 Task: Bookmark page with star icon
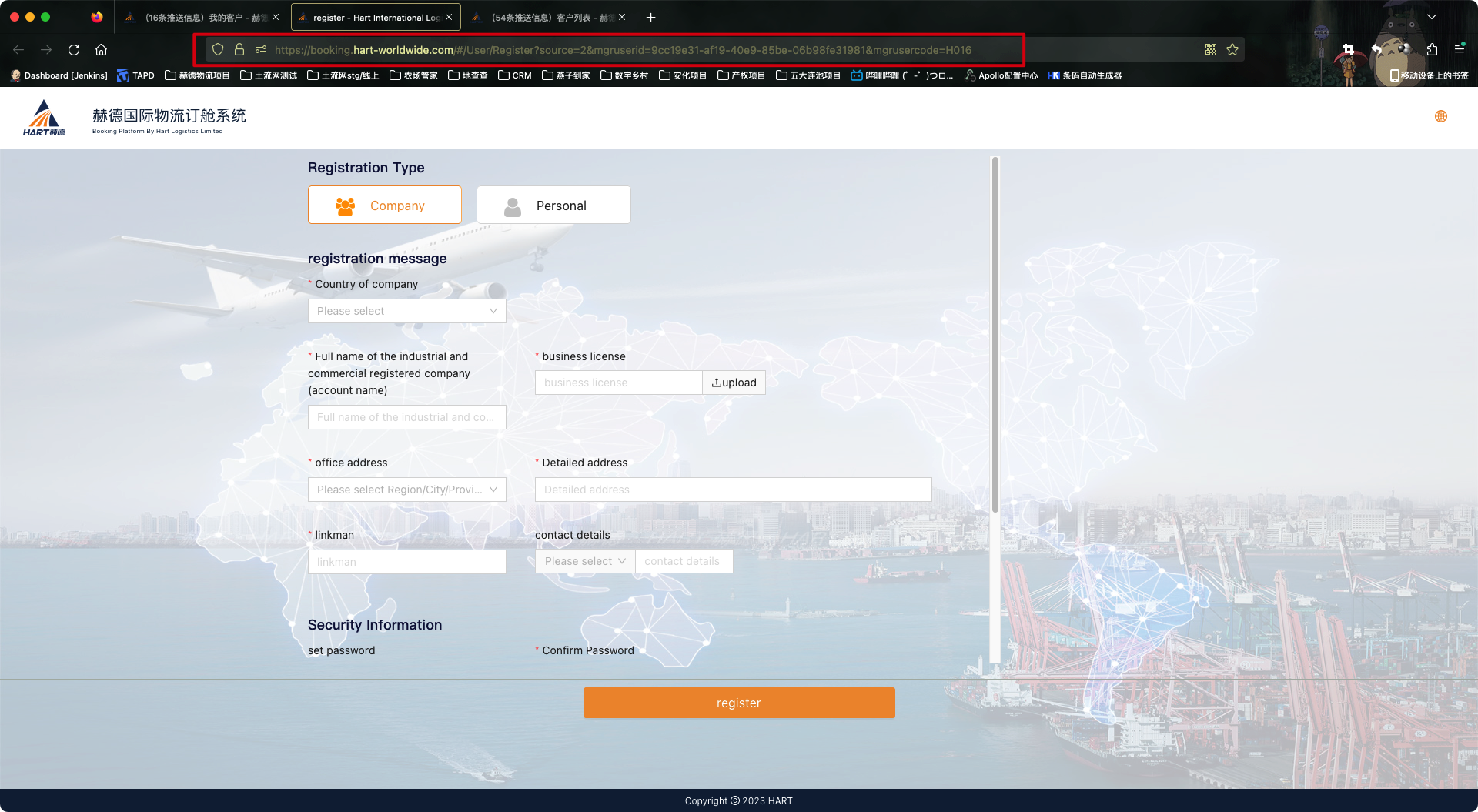tap(1232, 50)
